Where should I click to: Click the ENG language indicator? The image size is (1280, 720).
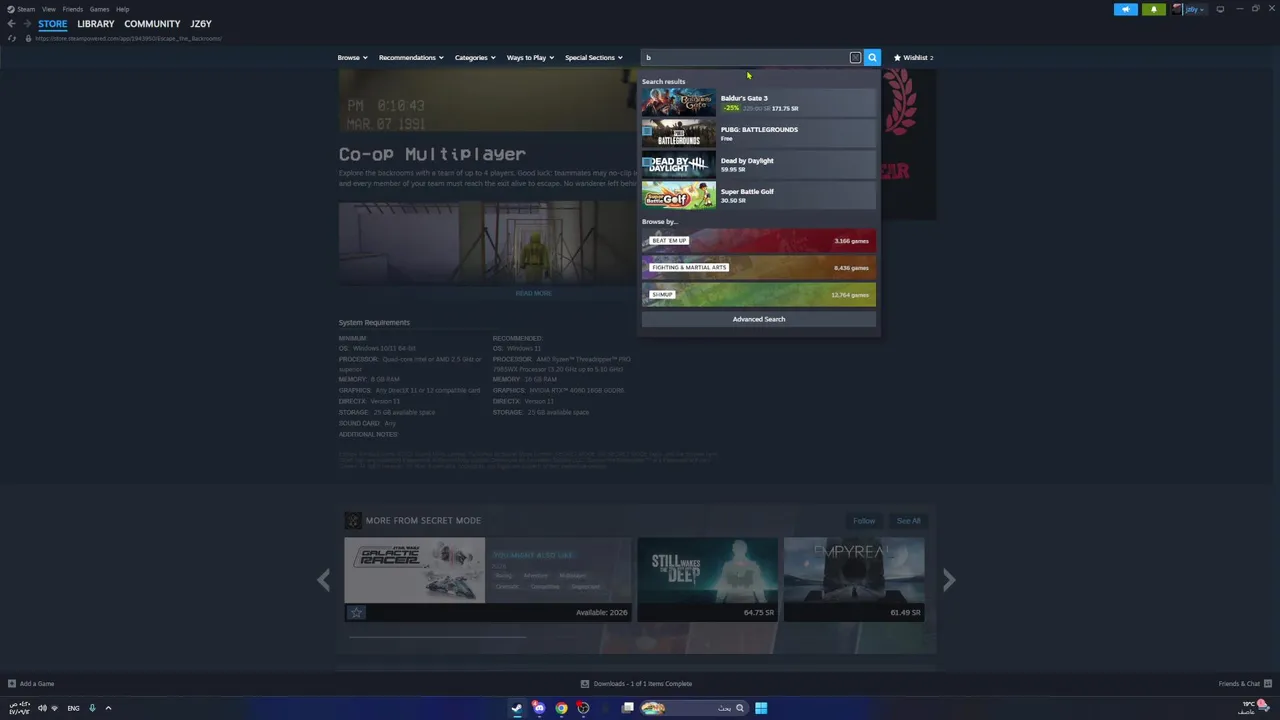point(73,708)
